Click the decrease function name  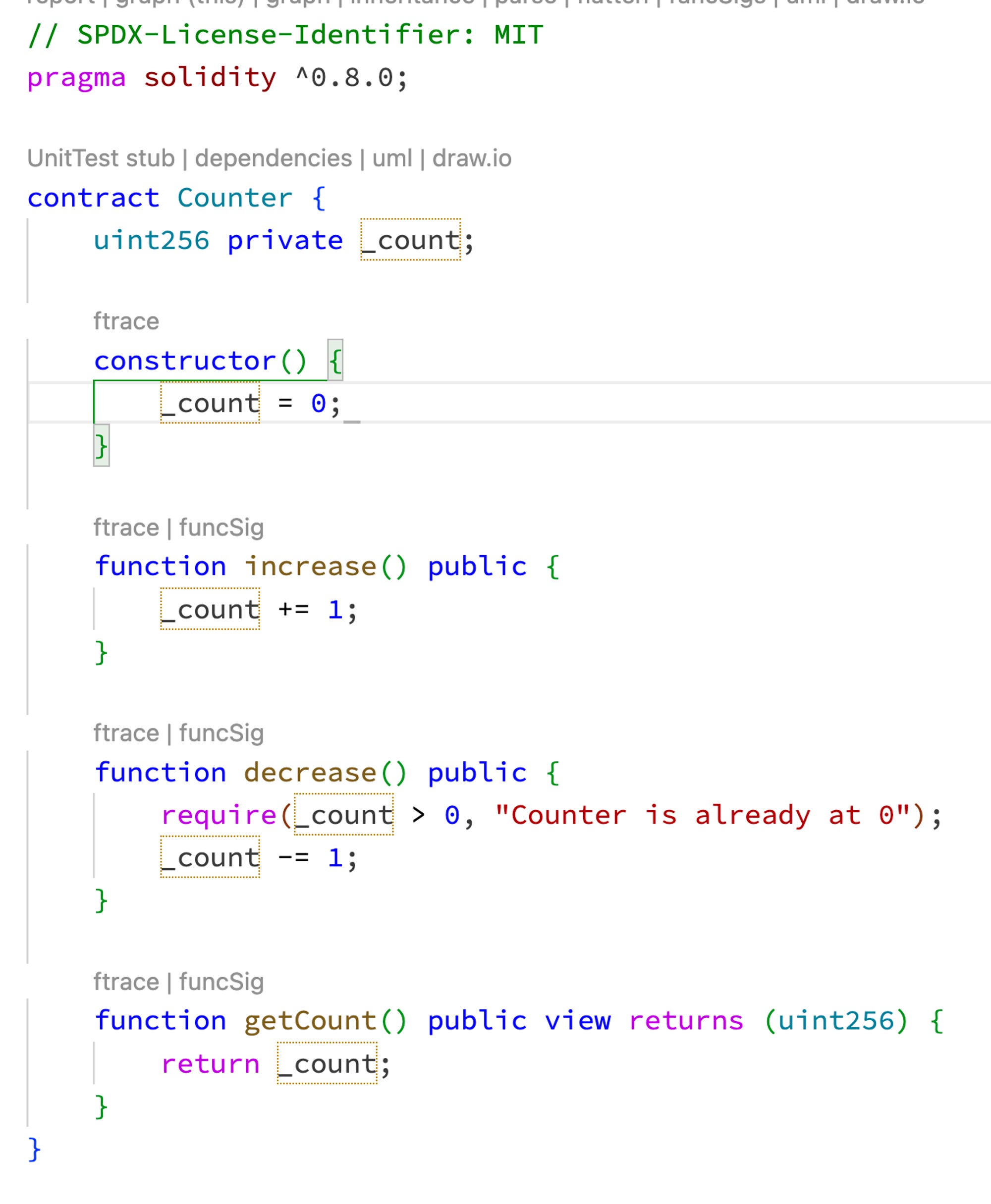click(310, 773)
